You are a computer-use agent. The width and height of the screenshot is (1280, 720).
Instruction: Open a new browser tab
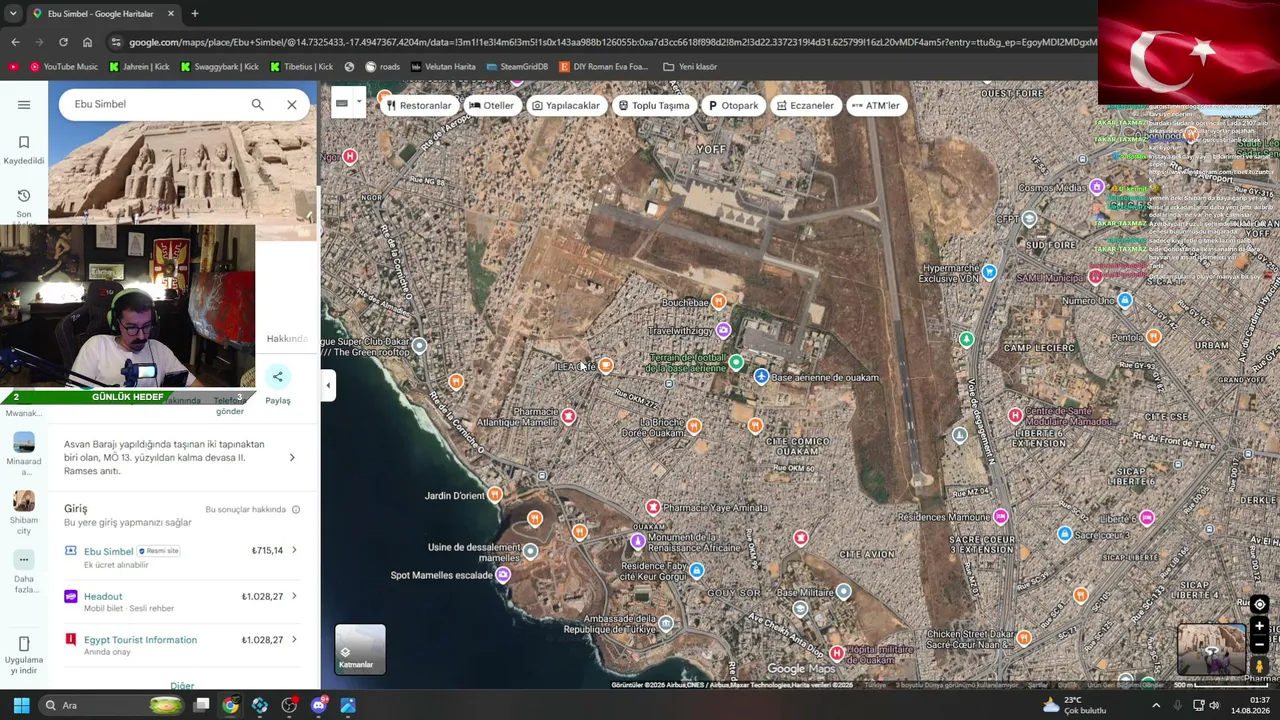(x=195, y=14)
